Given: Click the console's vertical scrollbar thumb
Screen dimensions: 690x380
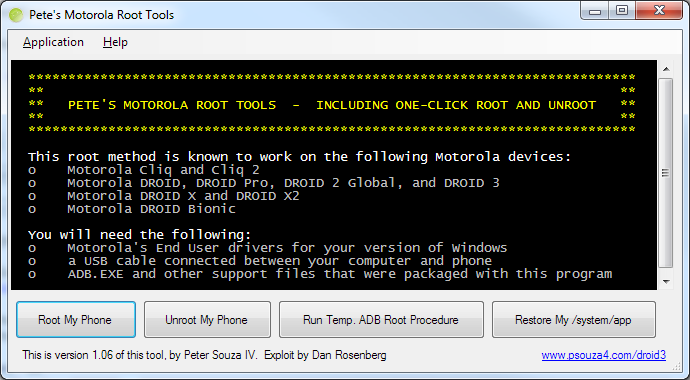Looking at the screenshot, I should pos(666,173).
